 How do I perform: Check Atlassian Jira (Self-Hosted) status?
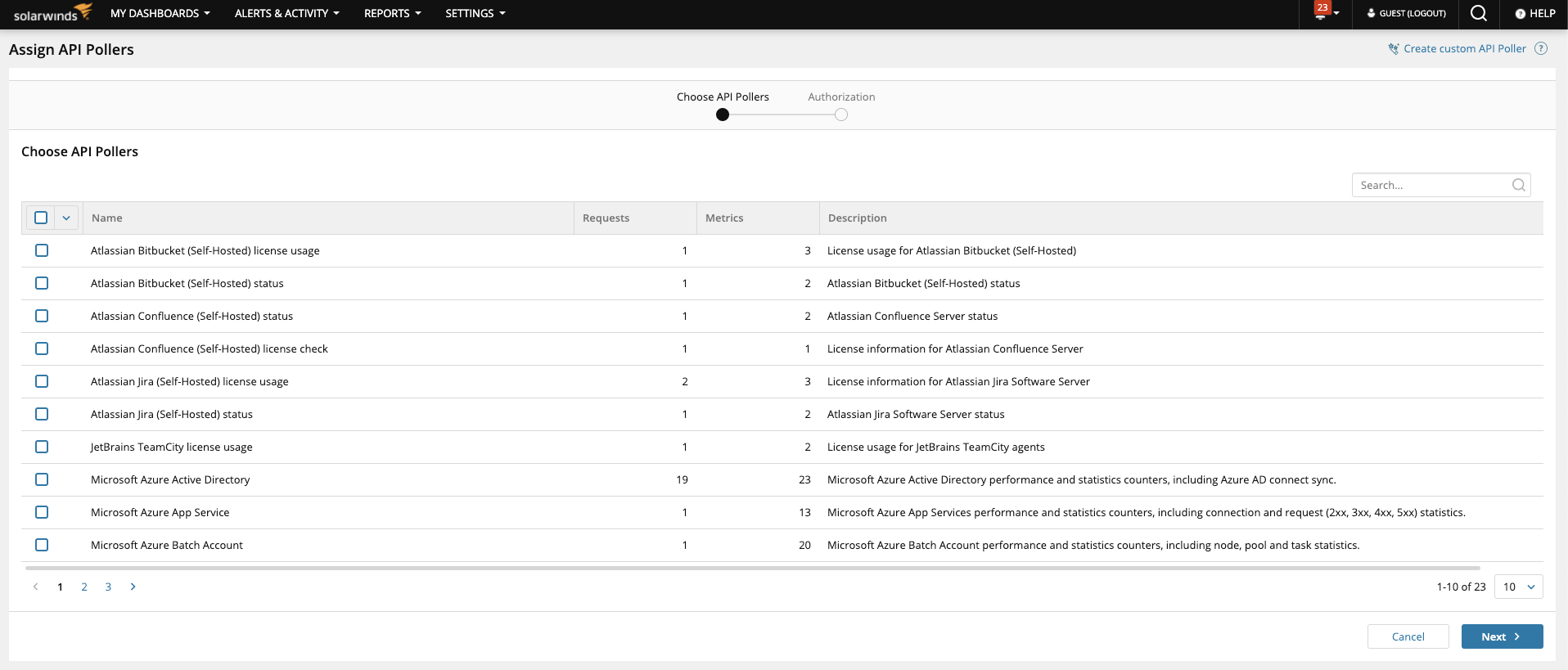[42, 414]
